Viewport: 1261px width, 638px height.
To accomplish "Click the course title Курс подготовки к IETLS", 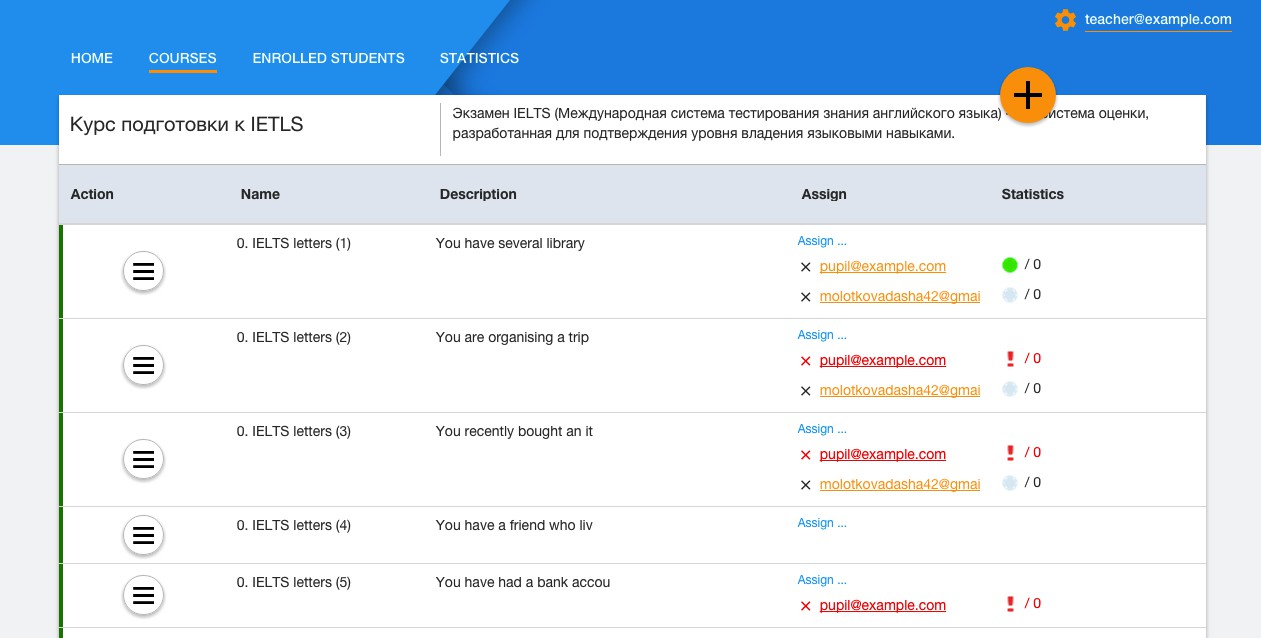I will coord(186,125).
